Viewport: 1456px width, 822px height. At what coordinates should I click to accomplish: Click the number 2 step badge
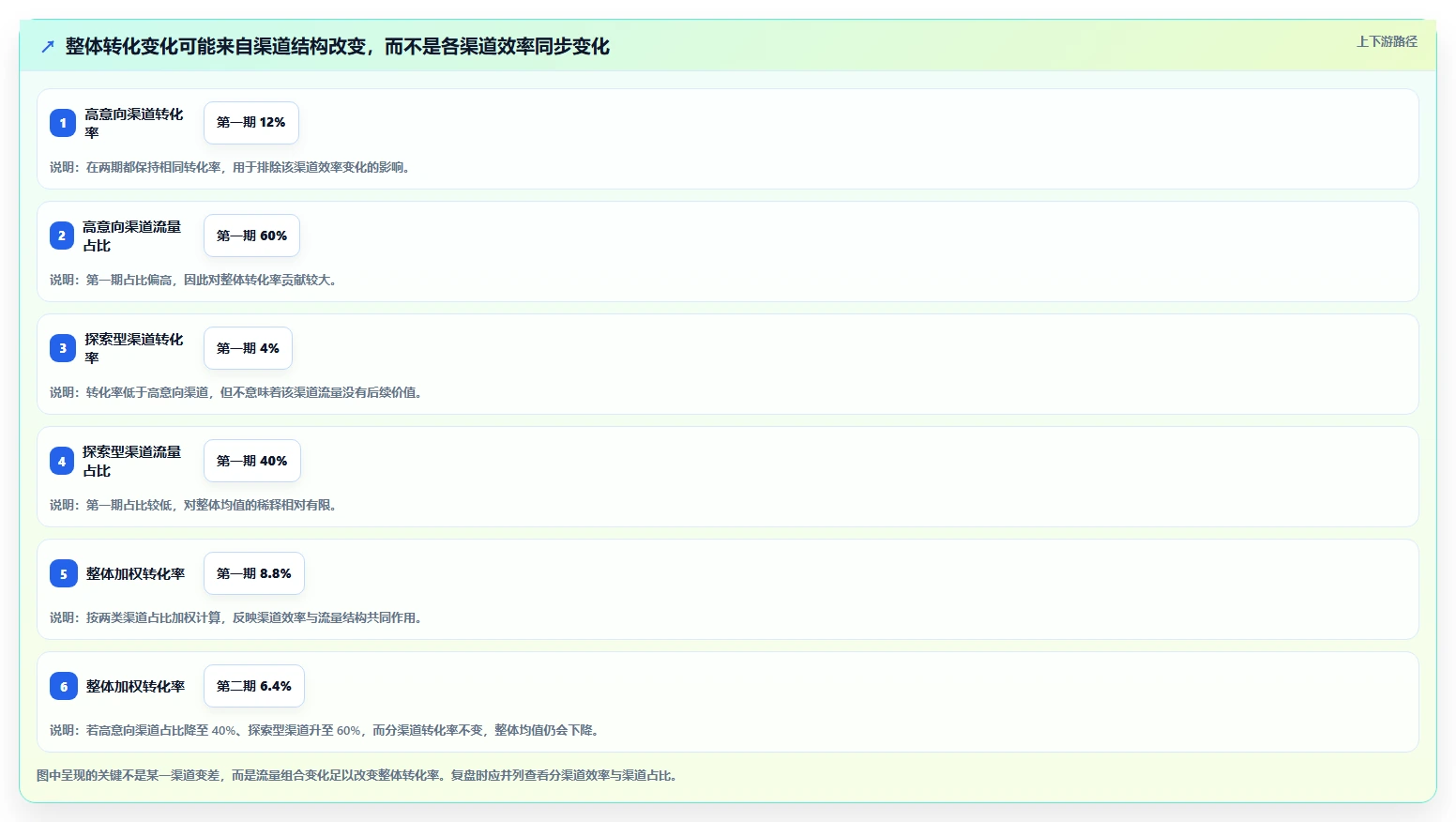coord(62,236)
